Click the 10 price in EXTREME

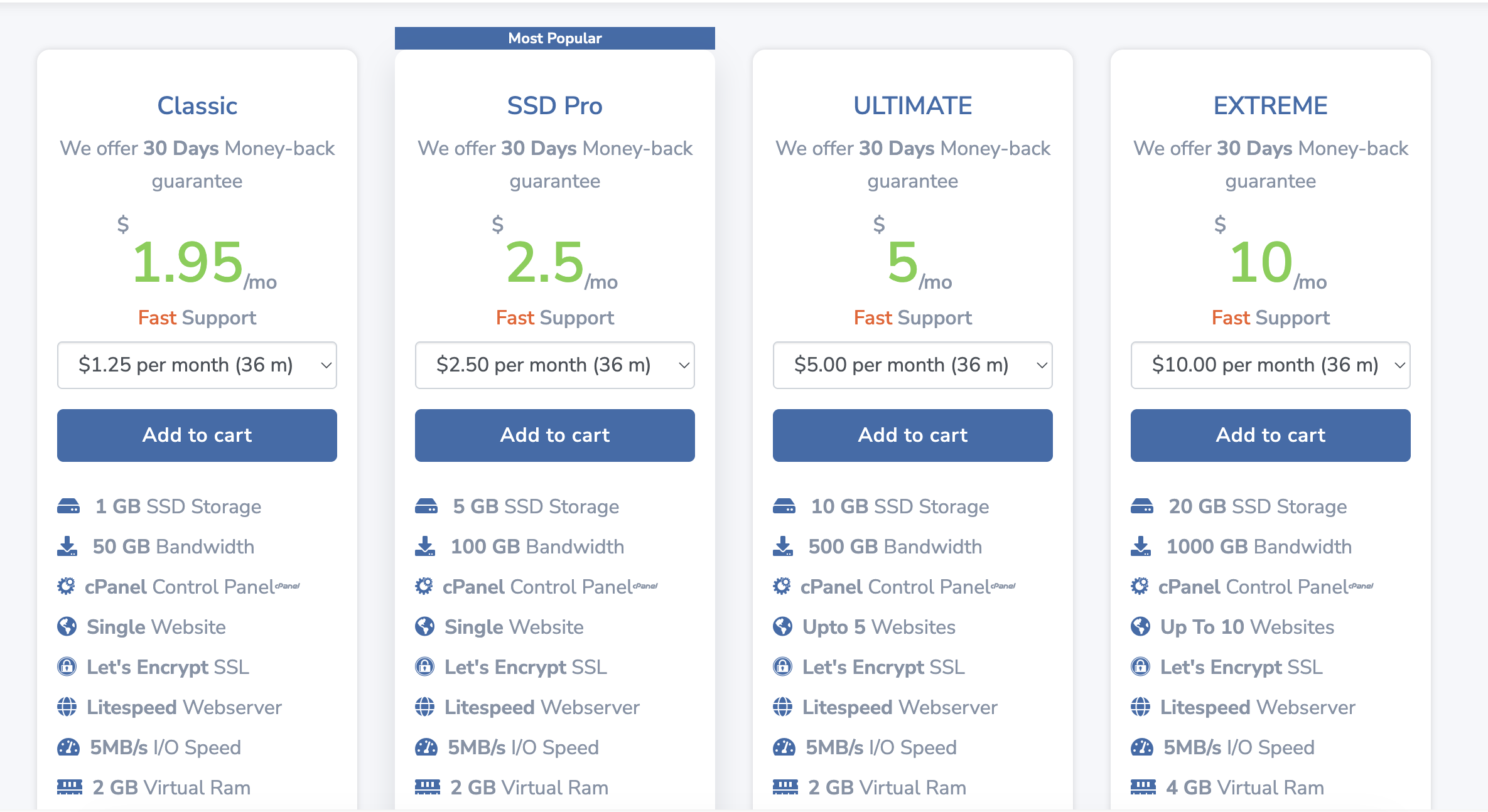pos(1261,262)
